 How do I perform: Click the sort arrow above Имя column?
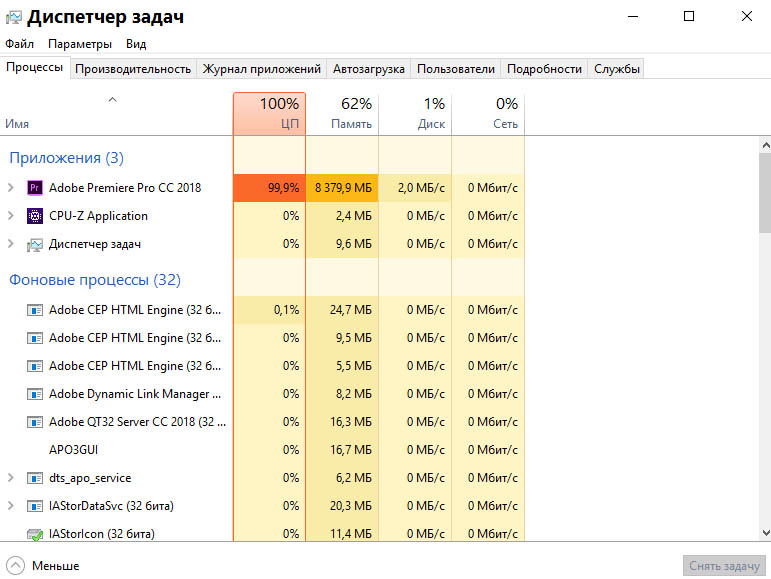tap(113, 99)
